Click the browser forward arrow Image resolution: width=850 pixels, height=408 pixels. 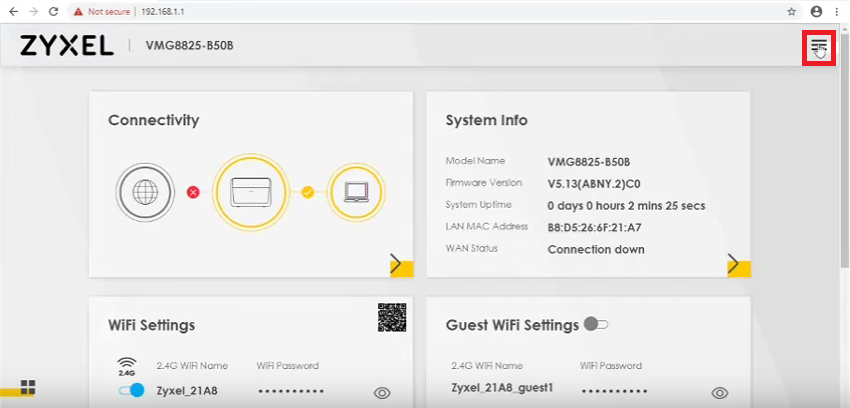coord(33,11)
